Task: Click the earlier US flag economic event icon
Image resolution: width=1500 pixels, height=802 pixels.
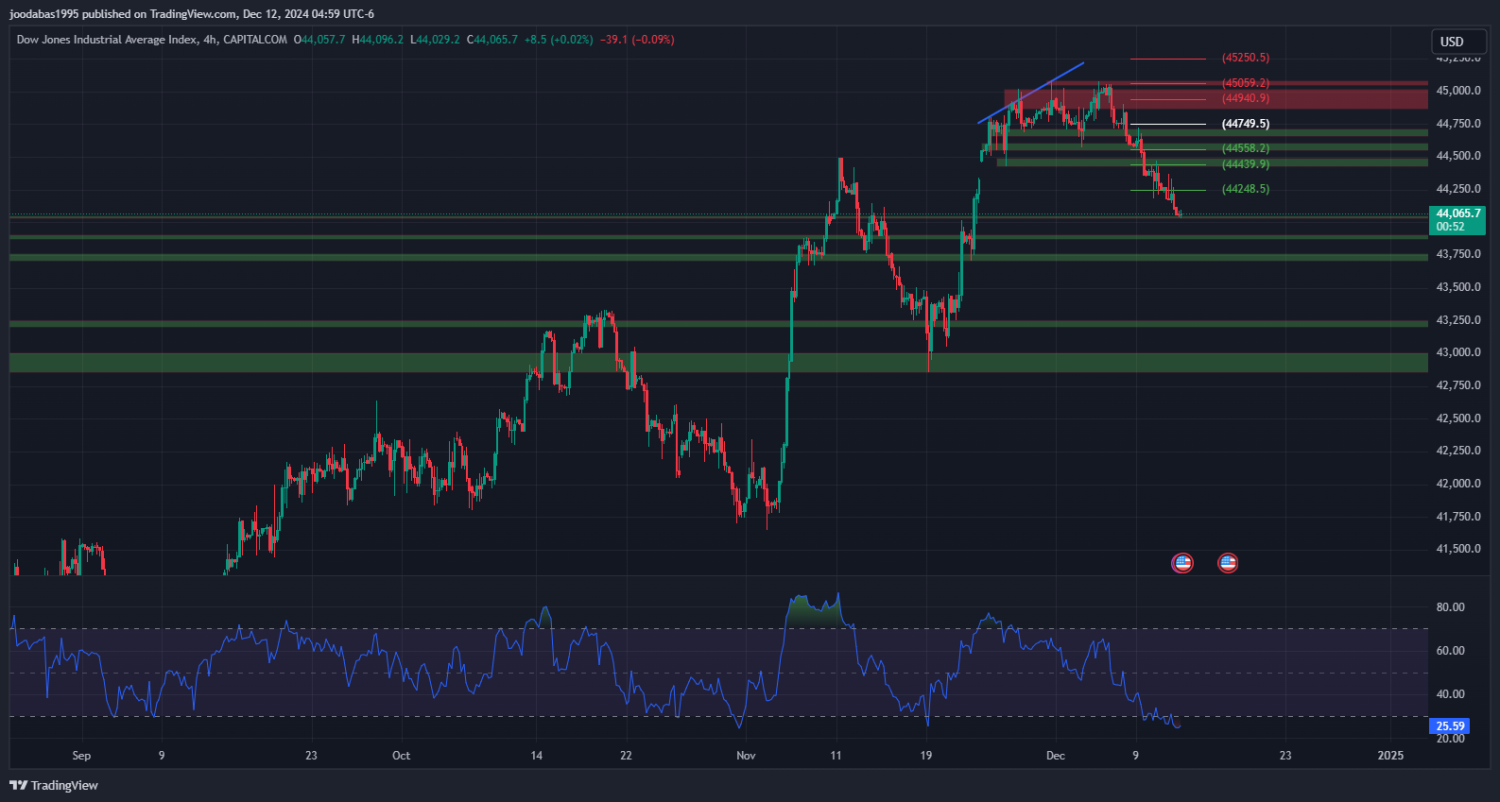Action: 1182,563
